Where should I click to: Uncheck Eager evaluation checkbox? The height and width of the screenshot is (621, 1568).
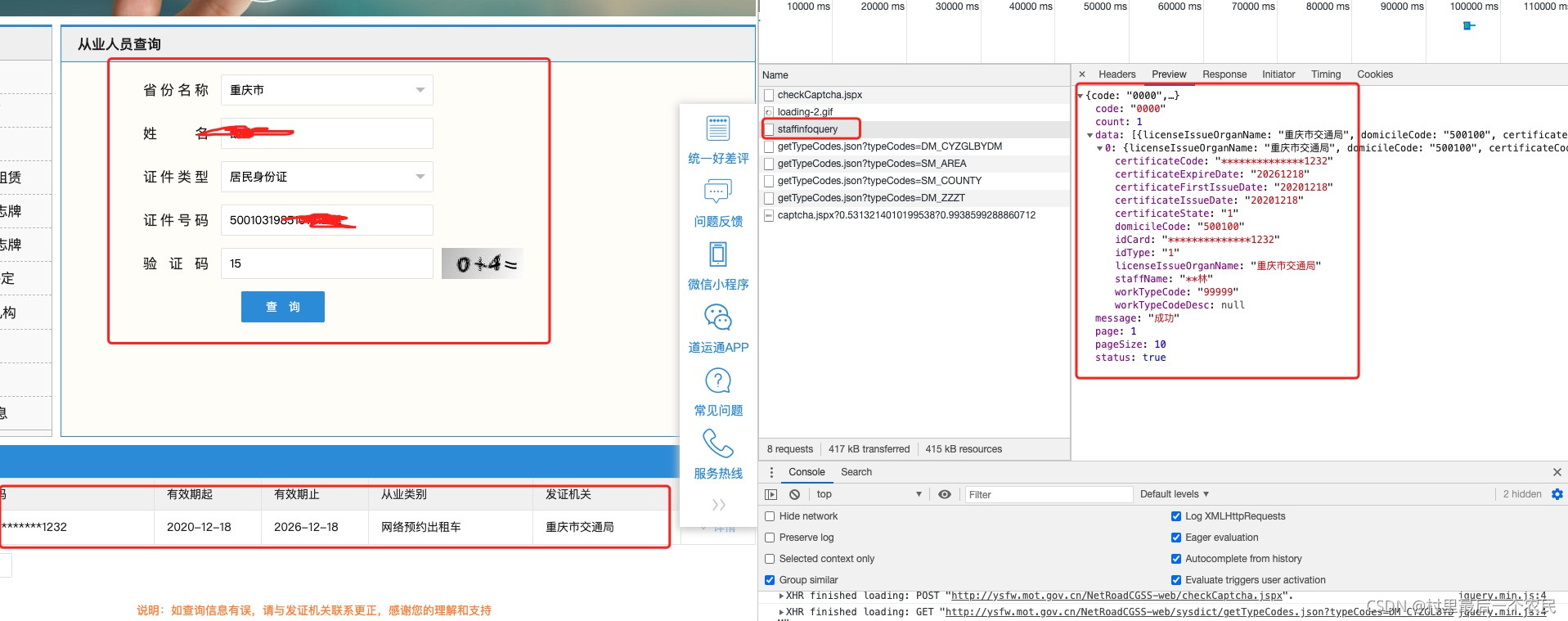[1176, 538]
